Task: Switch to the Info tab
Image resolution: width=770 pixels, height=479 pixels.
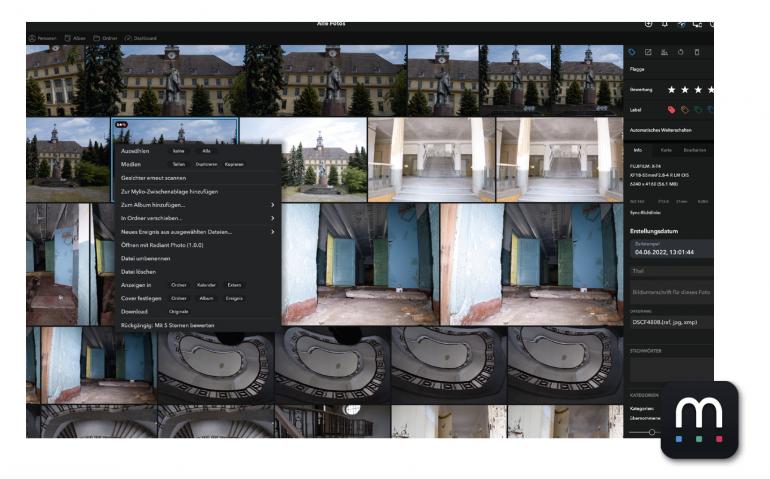Action: point(637,150)
